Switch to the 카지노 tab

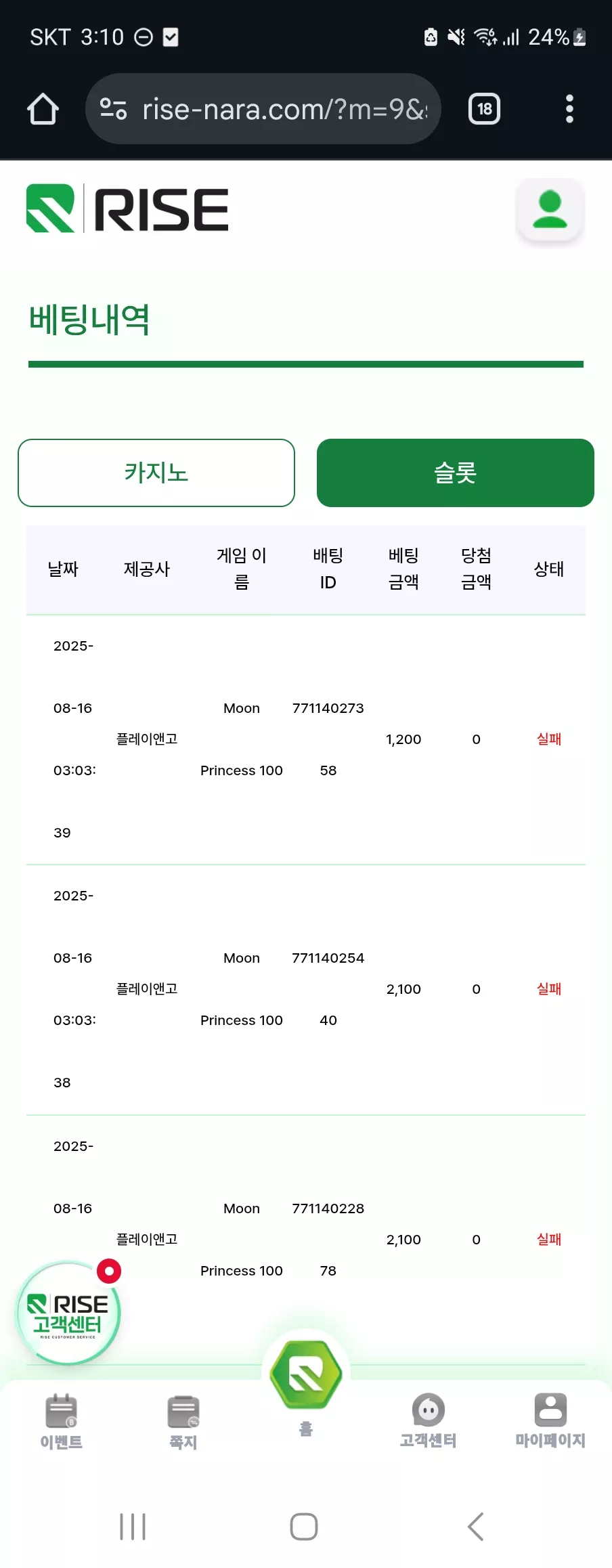(156, 473)
